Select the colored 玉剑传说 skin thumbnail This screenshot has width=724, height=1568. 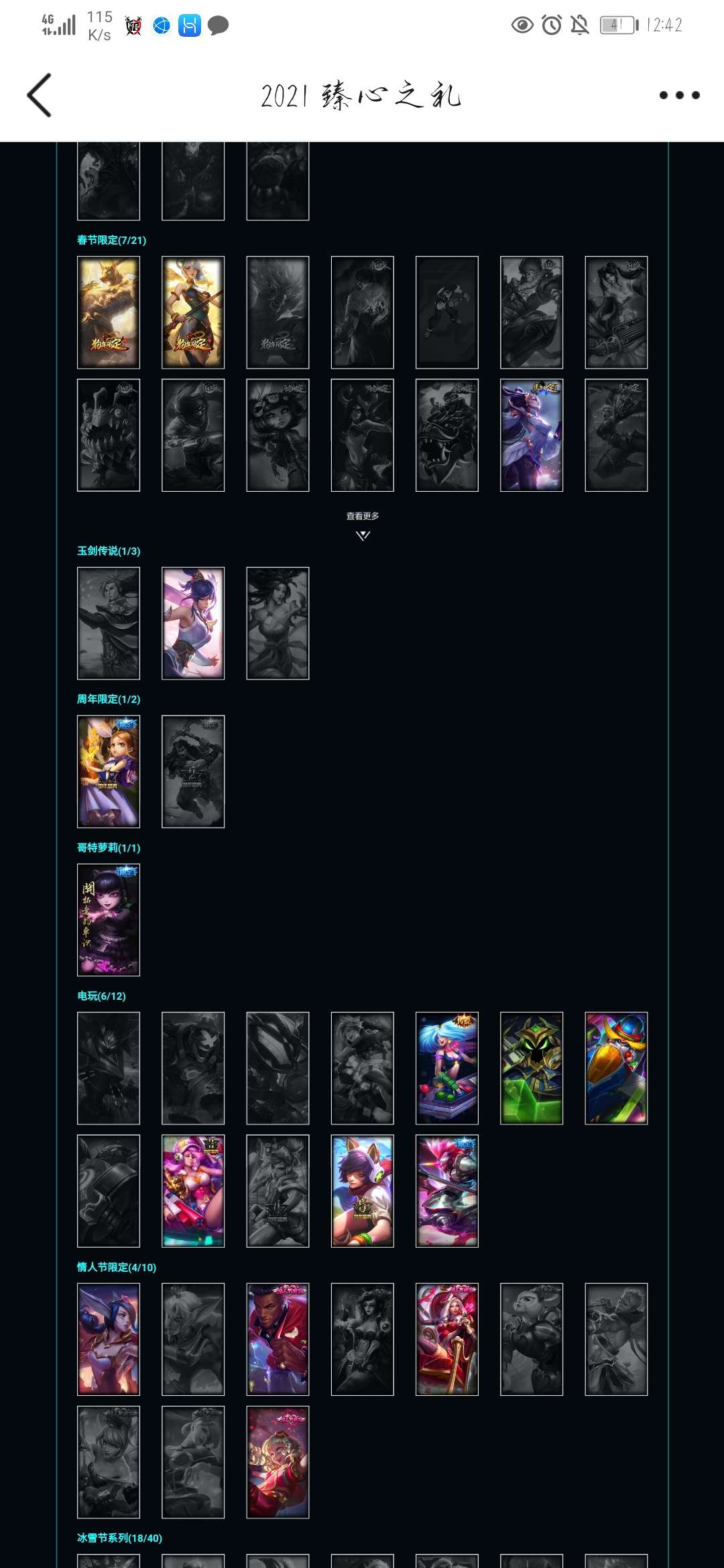point(193,623)
